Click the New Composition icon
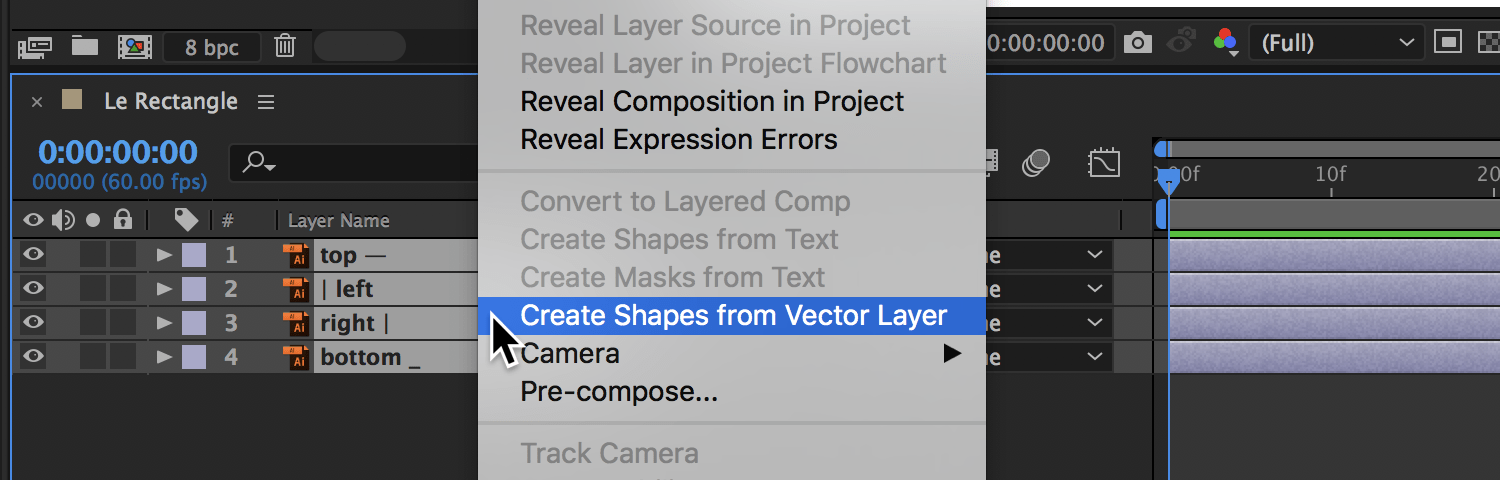This screenshot has height=480, width=1500. tap(134, 45)
